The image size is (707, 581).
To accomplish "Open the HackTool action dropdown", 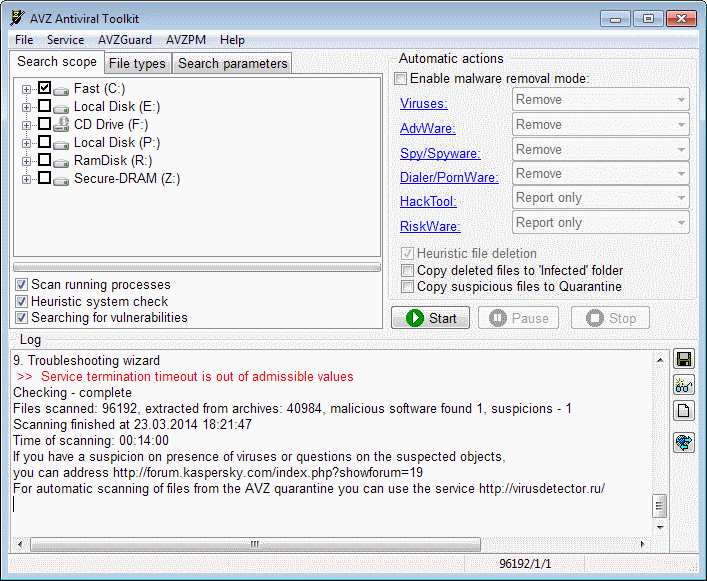I will pyautogui.click(x=601, y=198).
